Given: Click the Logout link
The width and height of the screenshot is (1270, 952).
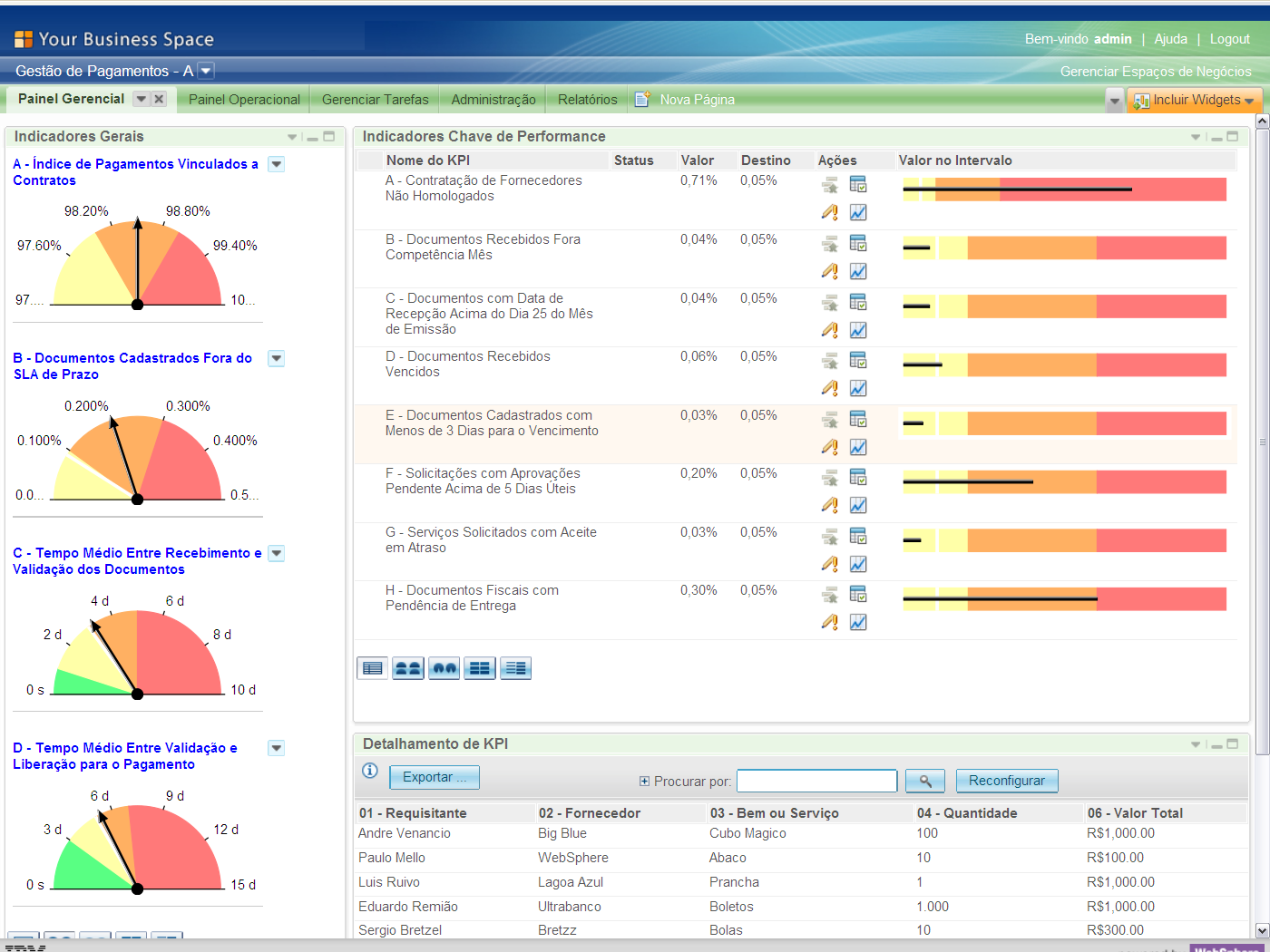Looking at the screenshot, I should (x=1229, y=39).
